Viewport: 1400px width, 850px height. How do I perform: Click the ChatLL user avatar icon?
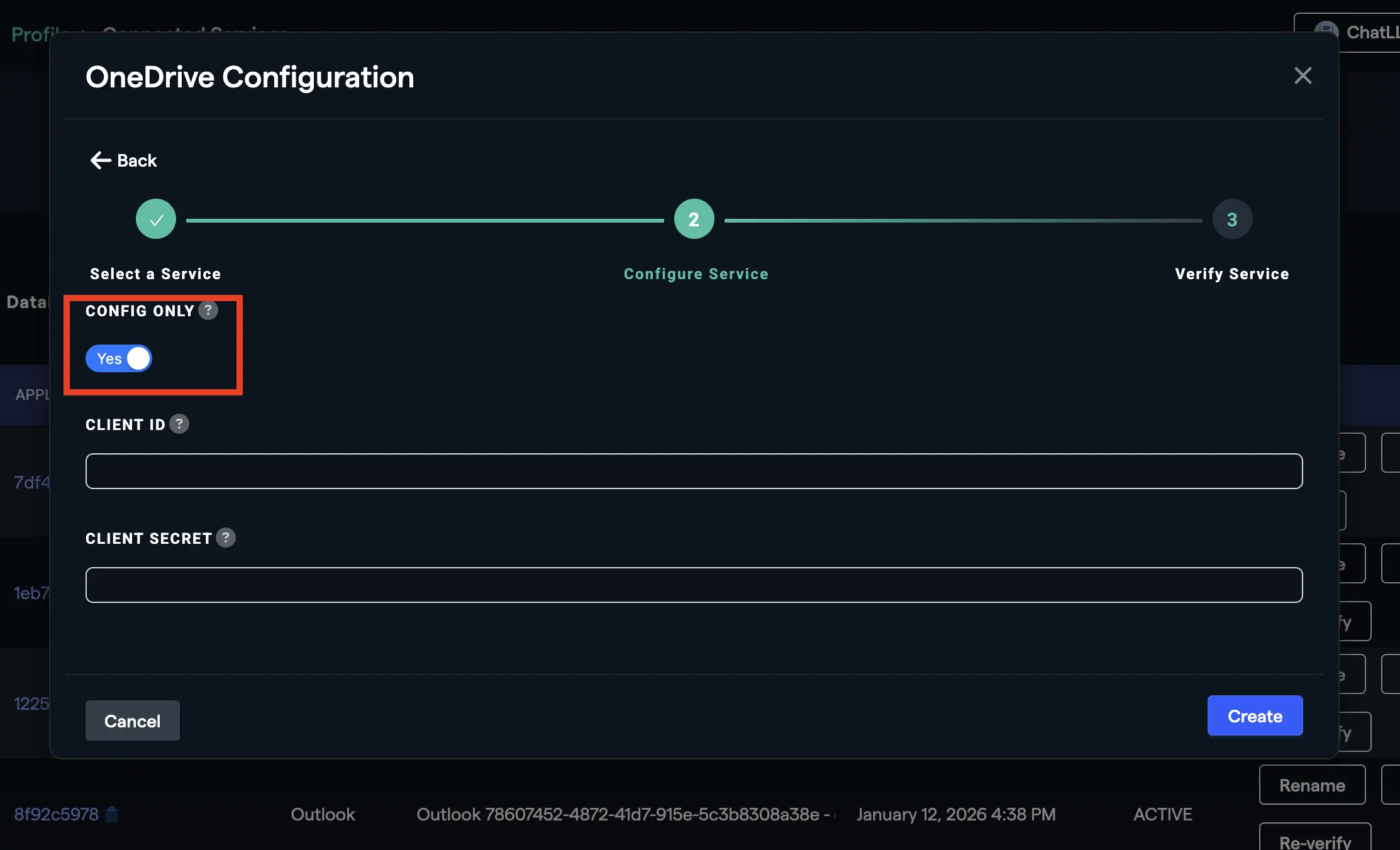(1326, 31)
